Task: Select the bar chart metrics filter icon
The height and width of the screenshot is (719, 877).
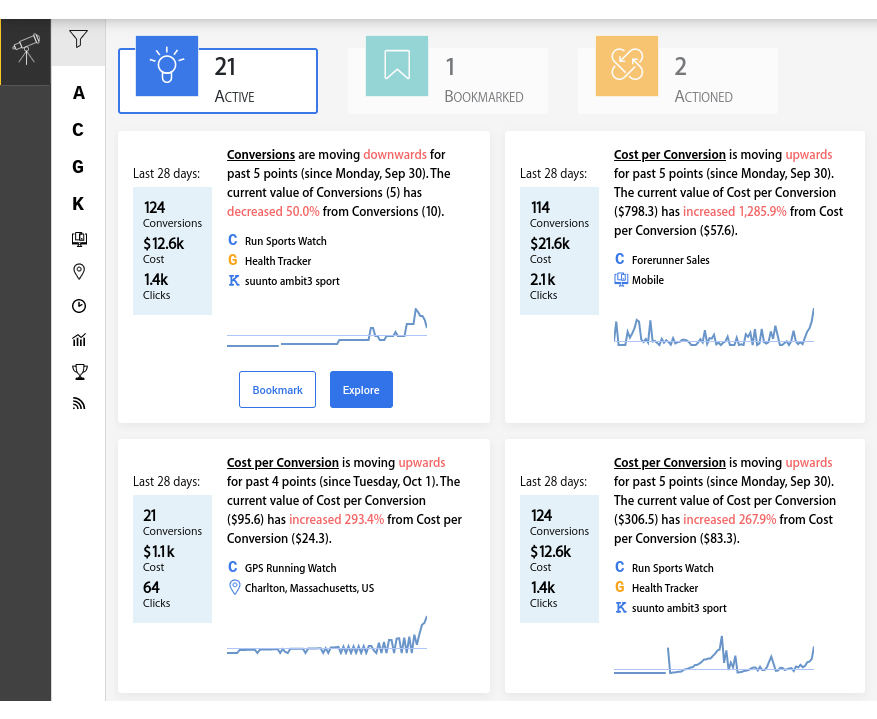Action: coord(79,339)
